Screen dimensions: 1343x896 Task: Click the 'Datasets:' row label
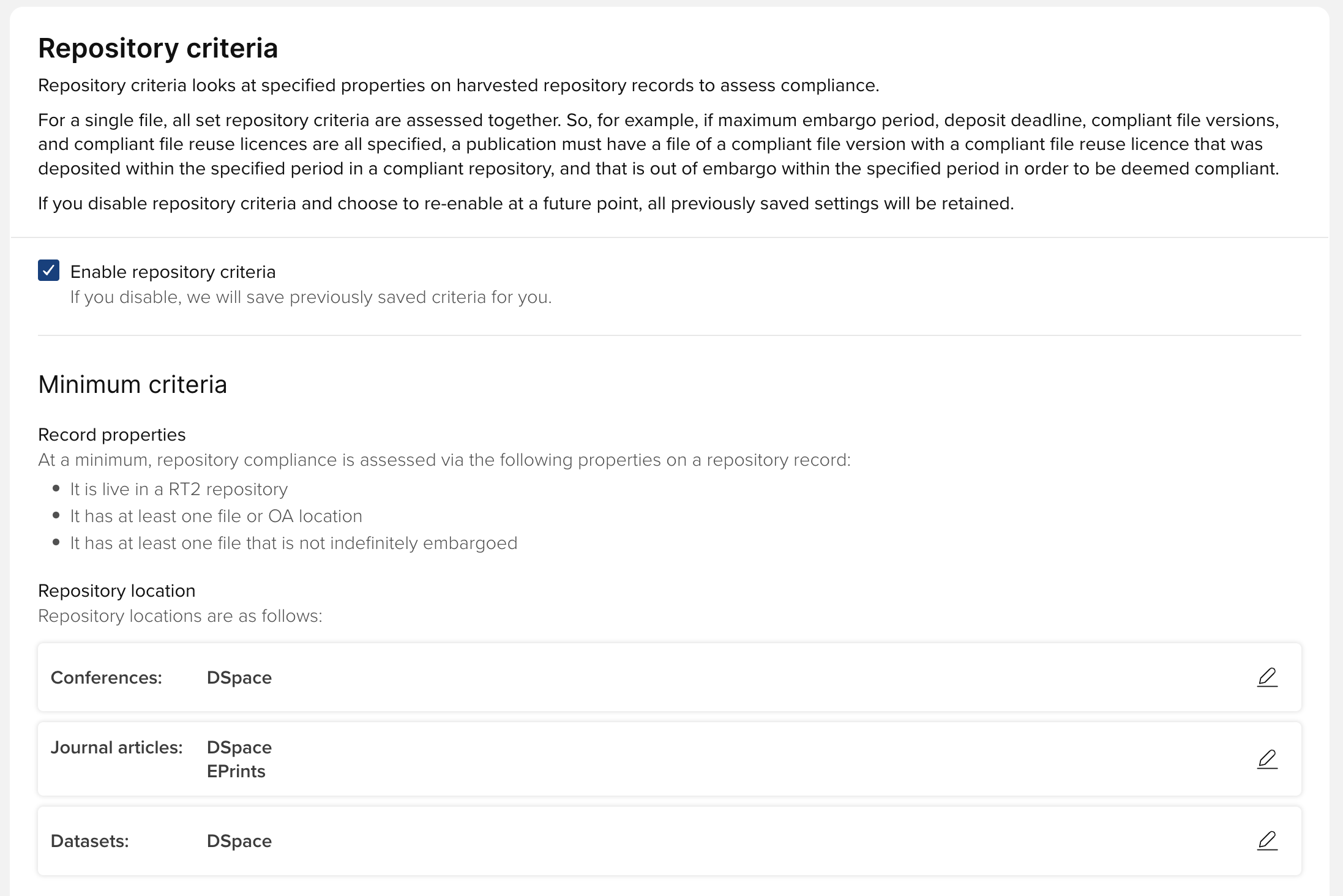coord(89,841)
